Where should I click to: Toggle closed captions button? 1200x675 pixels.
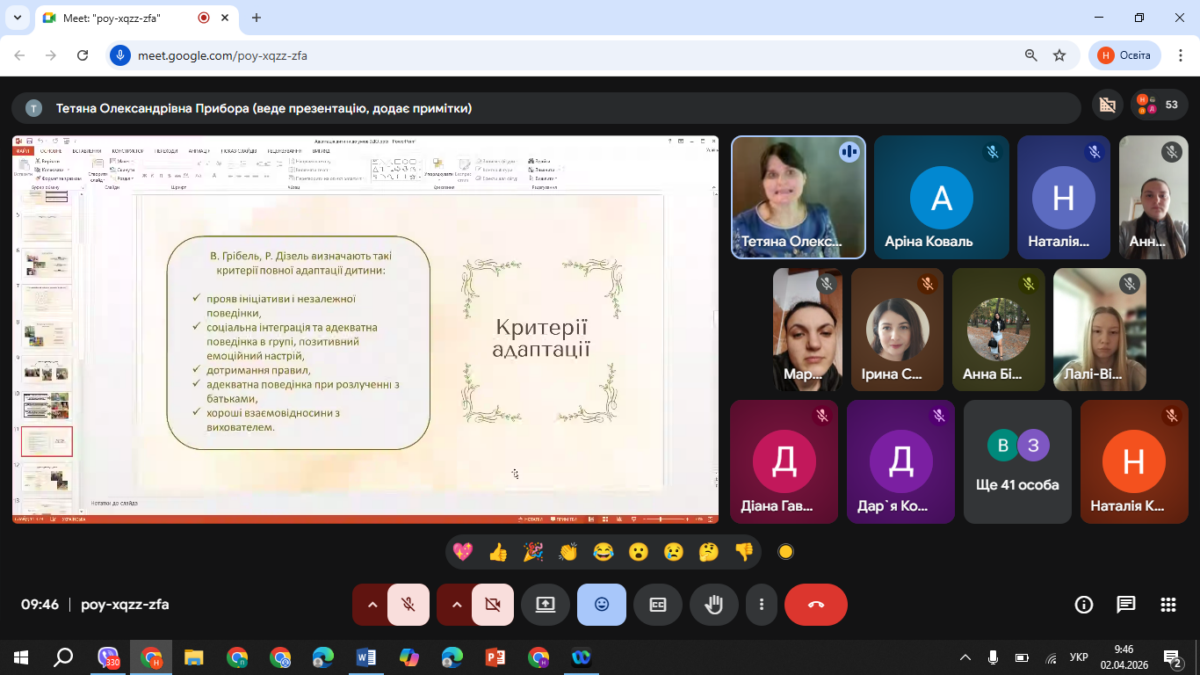click(x=658, y=604)
